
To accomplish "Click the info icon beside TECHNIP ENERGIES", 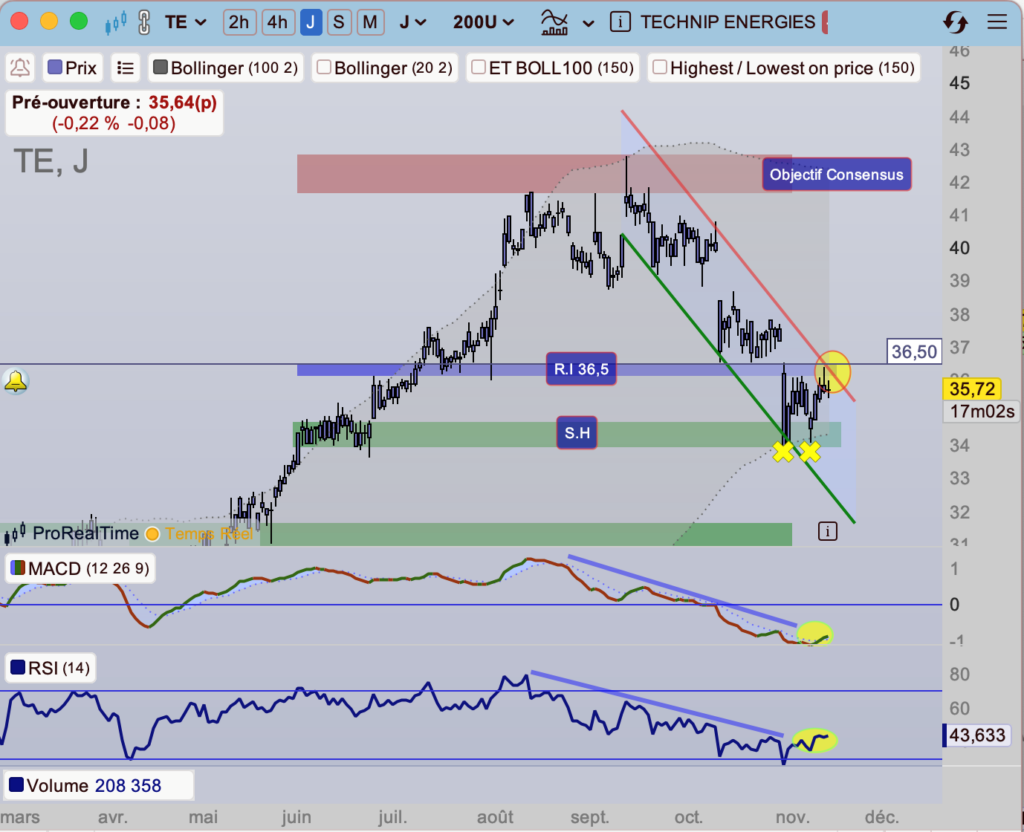I will click(620, 22).
